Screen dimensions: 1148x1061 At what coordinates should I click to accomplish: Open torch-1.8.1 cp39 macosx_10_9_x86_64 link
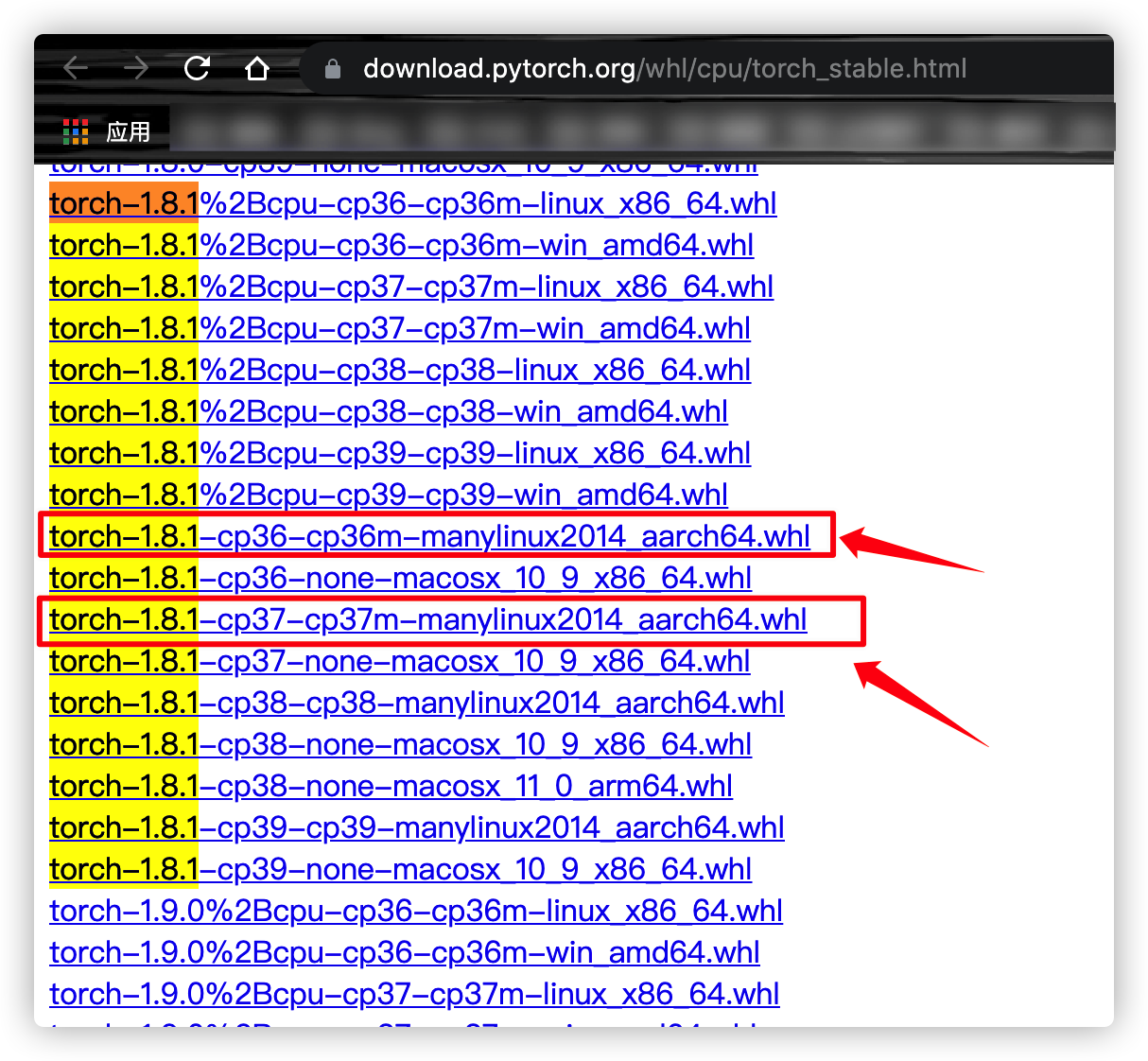point(401,869)
